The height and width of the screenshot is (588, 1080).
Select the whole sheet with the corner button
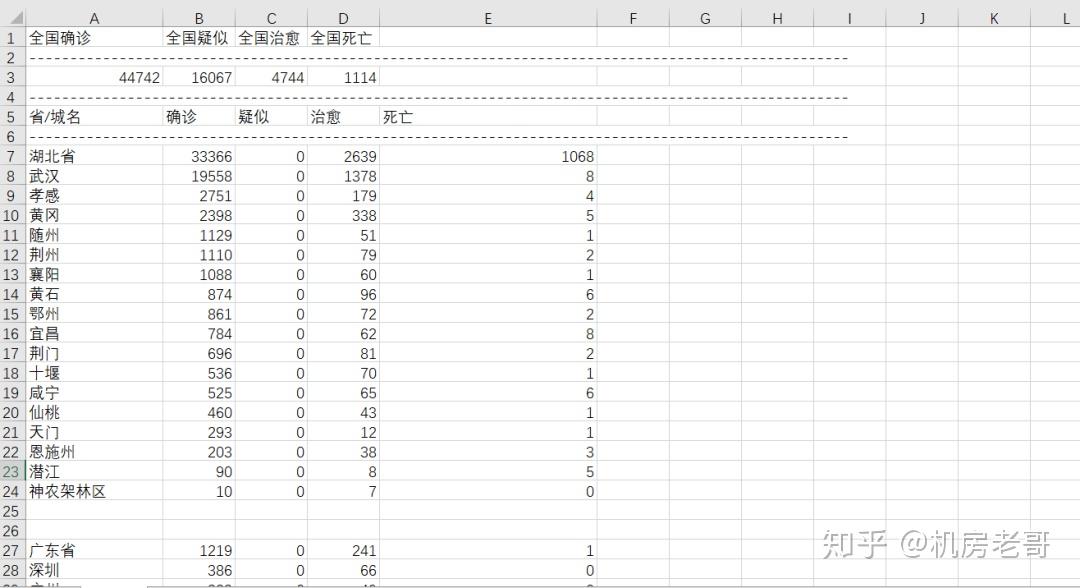point(12,18)
